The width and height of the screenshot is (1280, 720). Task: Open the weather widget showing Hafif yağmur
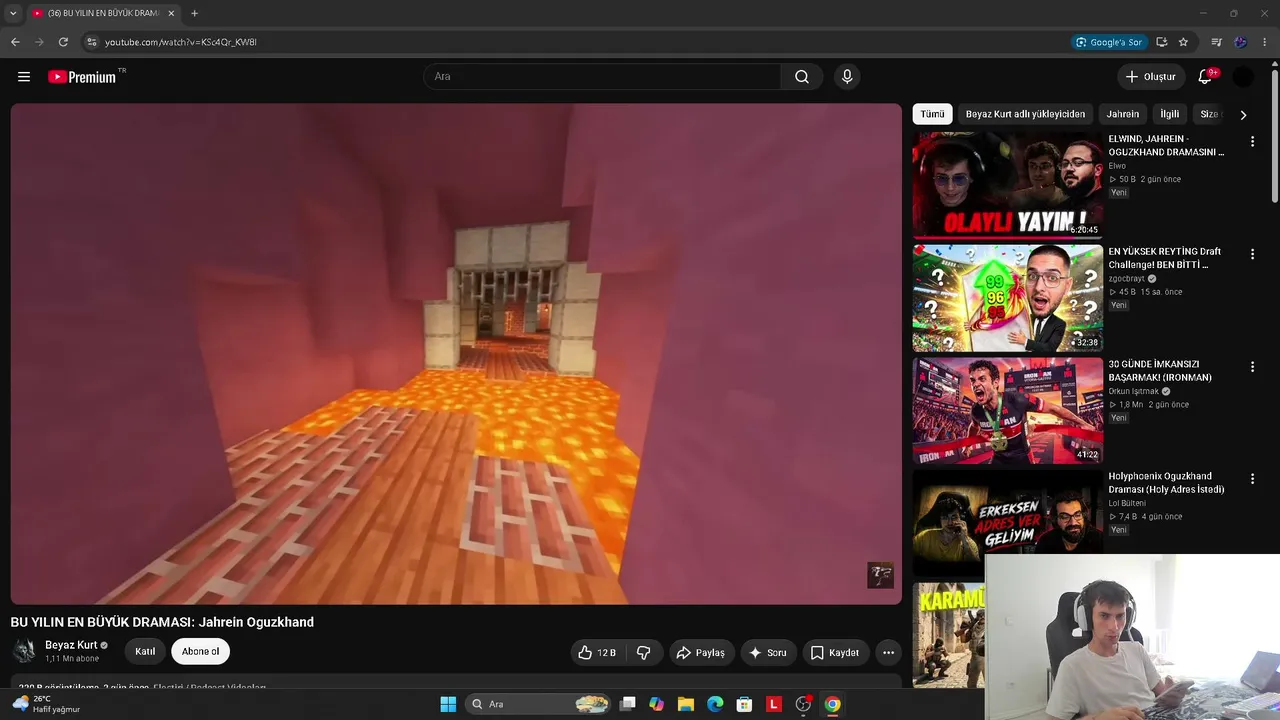tap(46, 704)
